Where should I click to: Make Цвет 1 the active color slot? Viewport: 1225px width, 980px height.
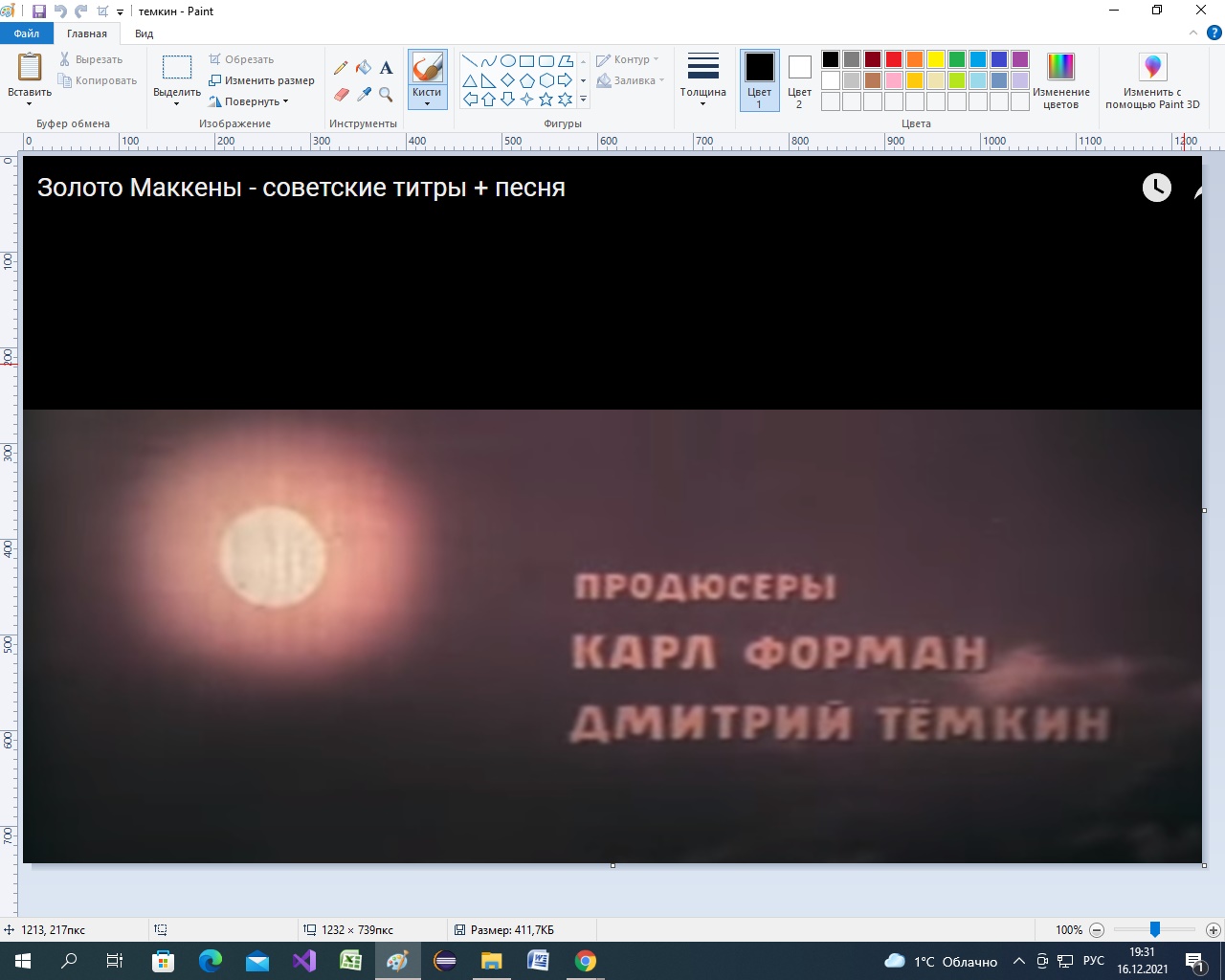(x=759, y=80)
